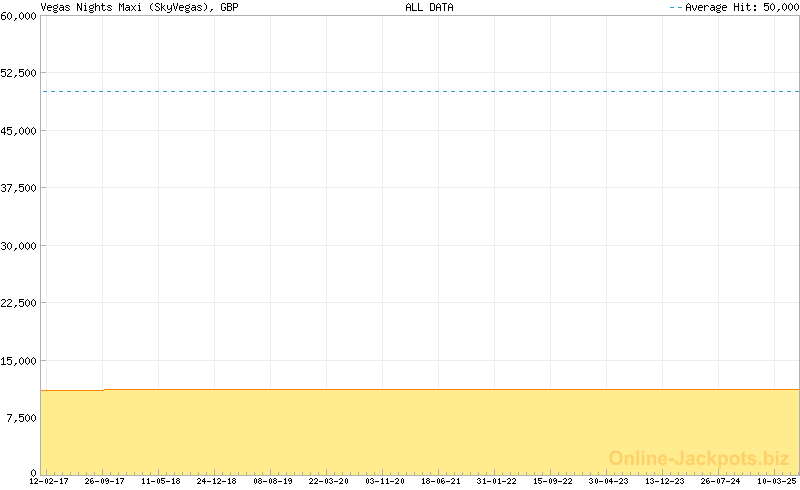Click the ALL DATA label at top

tap(429, 7)
